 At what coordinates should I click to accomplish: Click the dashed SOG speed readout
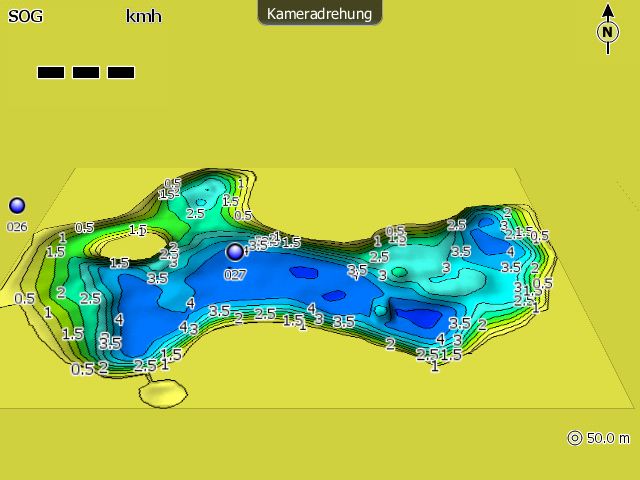[86, 72]
